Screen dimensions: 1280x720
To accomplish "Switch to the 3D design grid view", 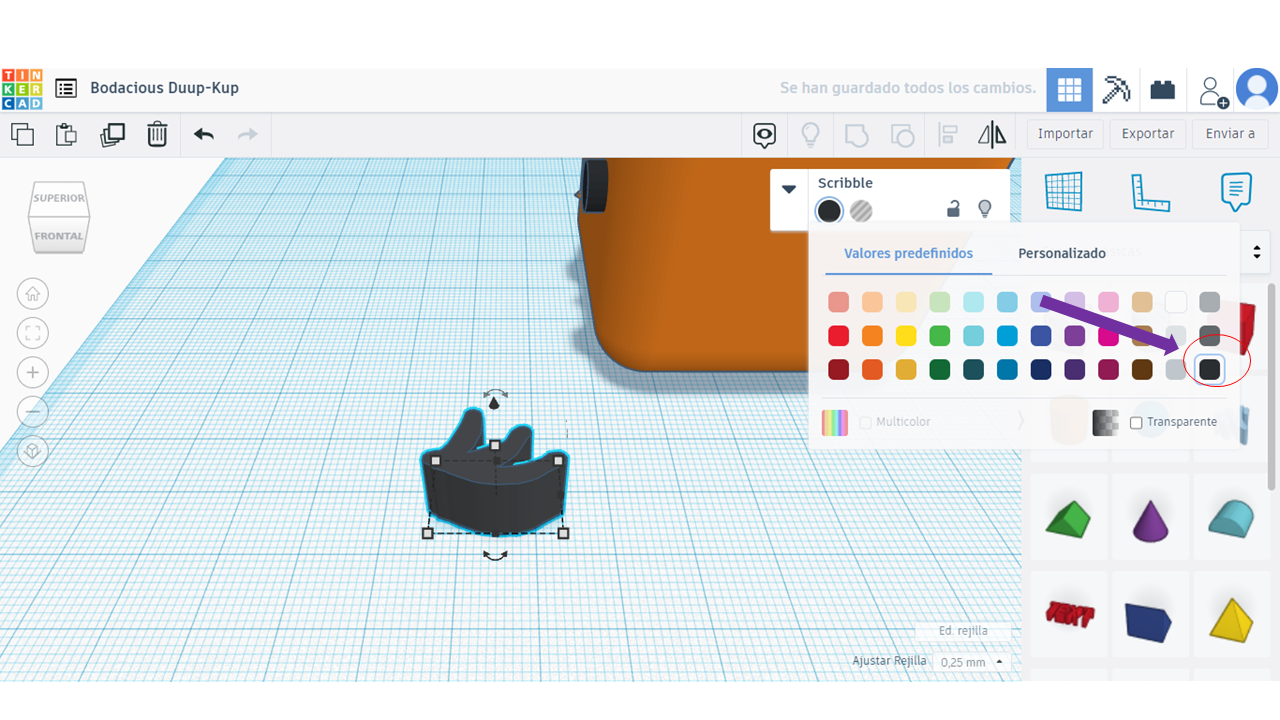I will click(x=1069, y=90).
